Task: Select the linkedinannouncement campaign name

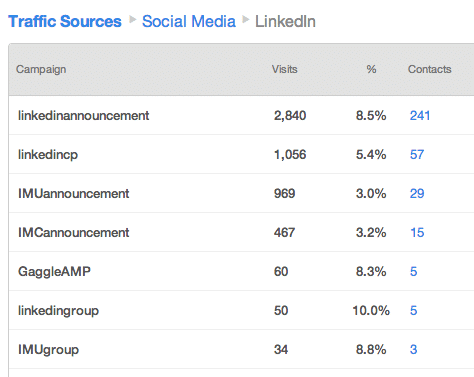Action: tap(83, 115)
